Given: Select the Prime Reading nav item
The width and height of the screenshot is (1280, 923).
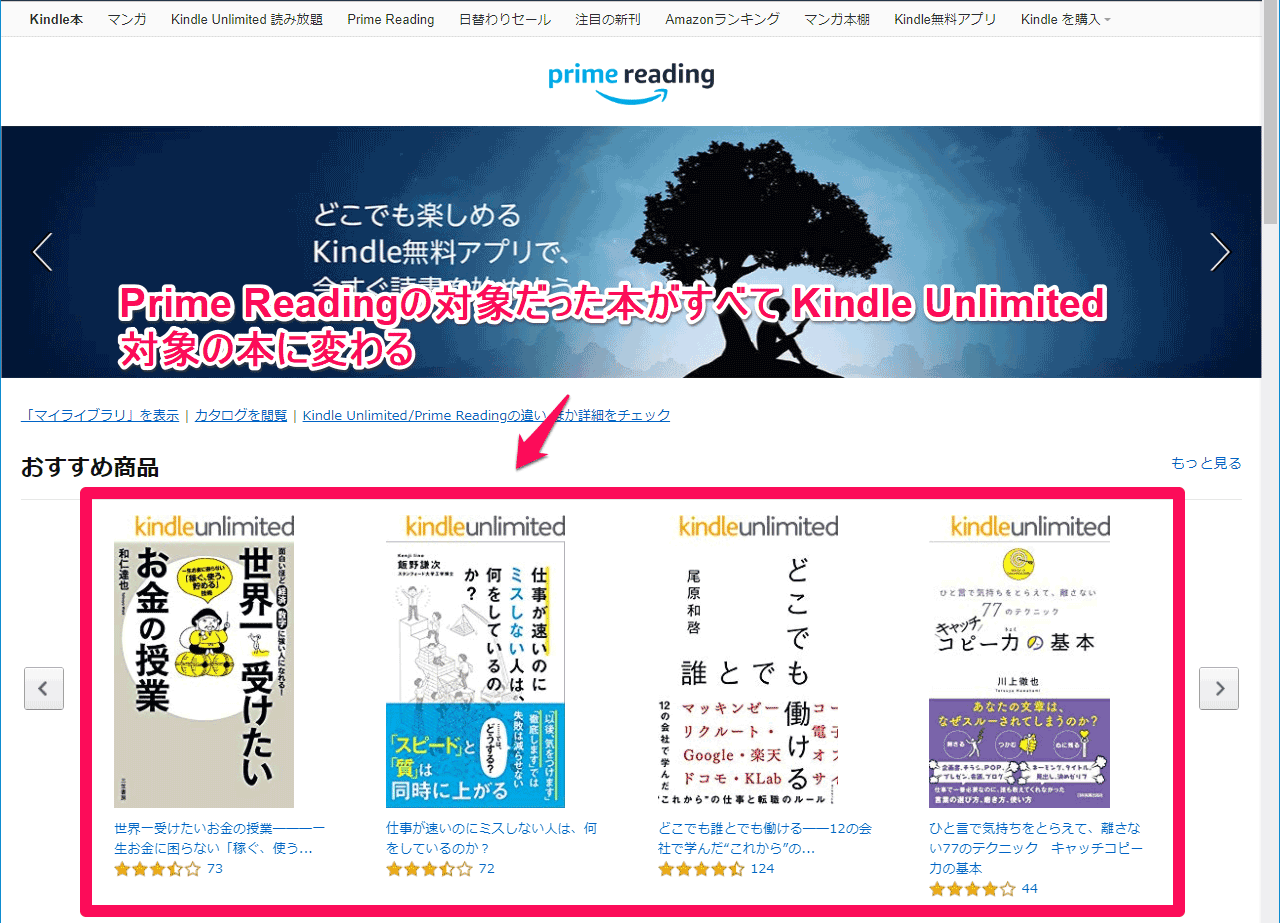Looking at the screenshot, I should click(x=391, y=19).
